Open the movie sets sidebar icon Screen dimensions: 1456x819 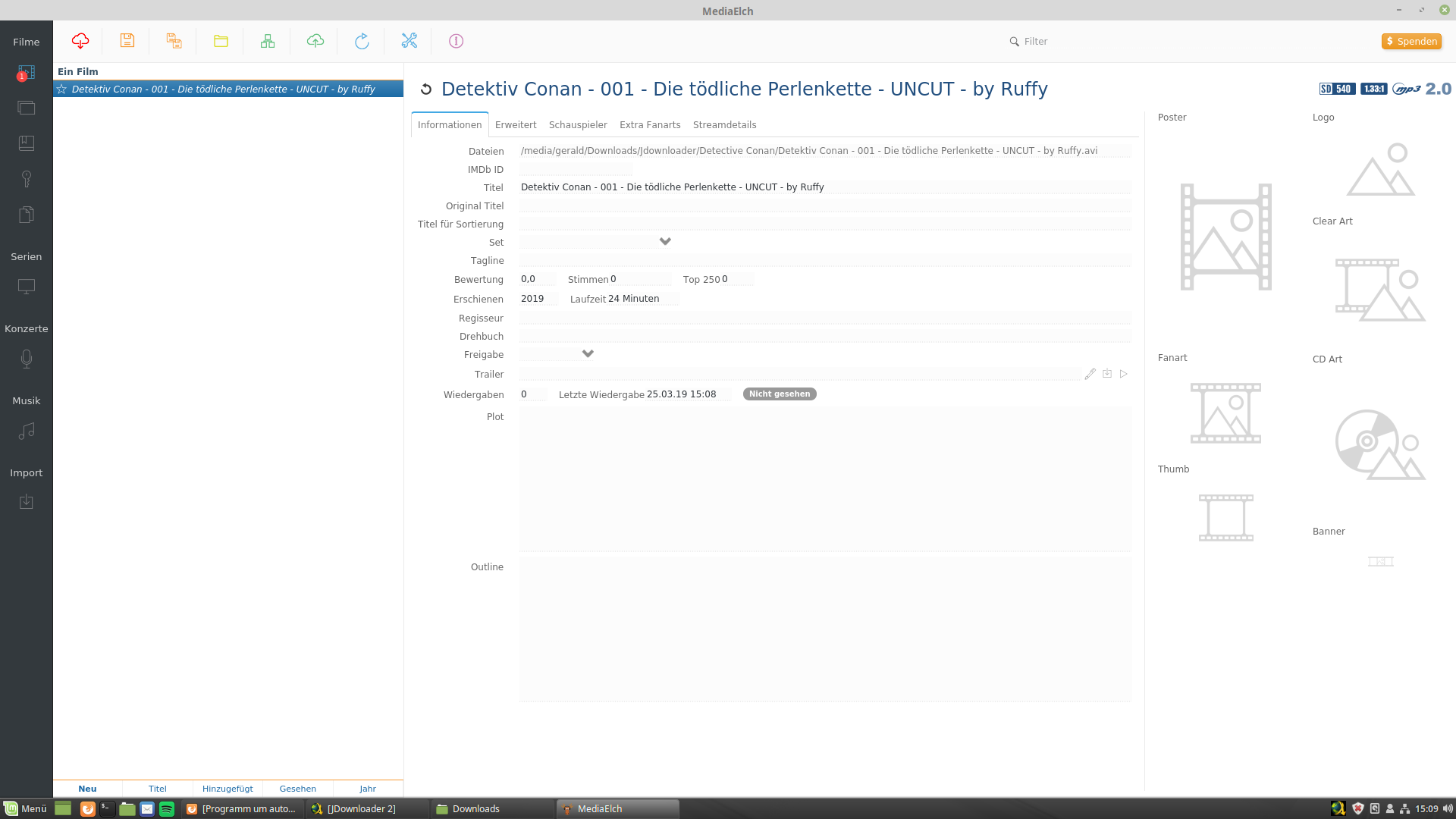coord(27,108)
